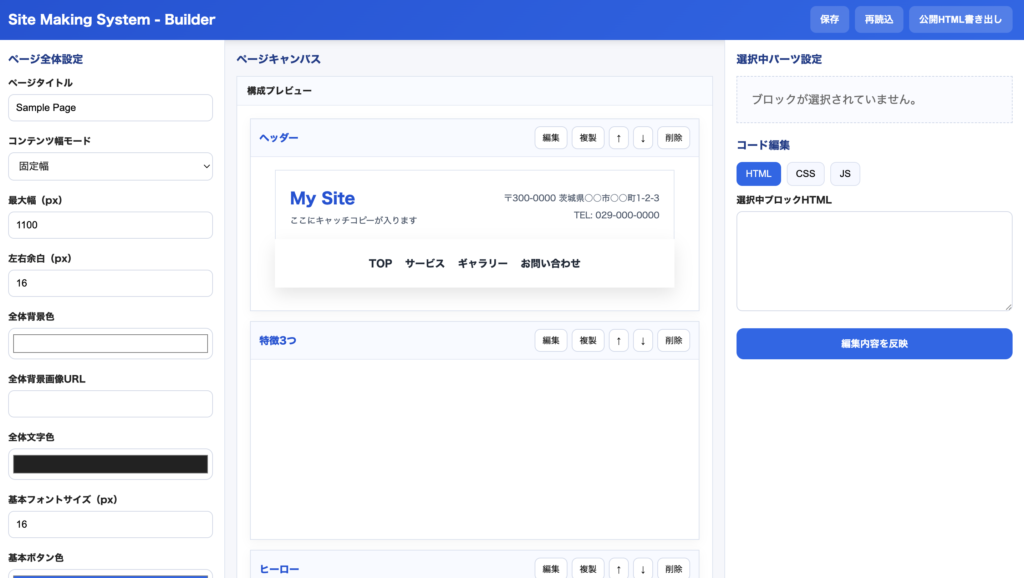The width and height of the screenshot is (1024, 578).
Task: Select the JS code tab
Action: pyautogui.click(x=845, y=174)
